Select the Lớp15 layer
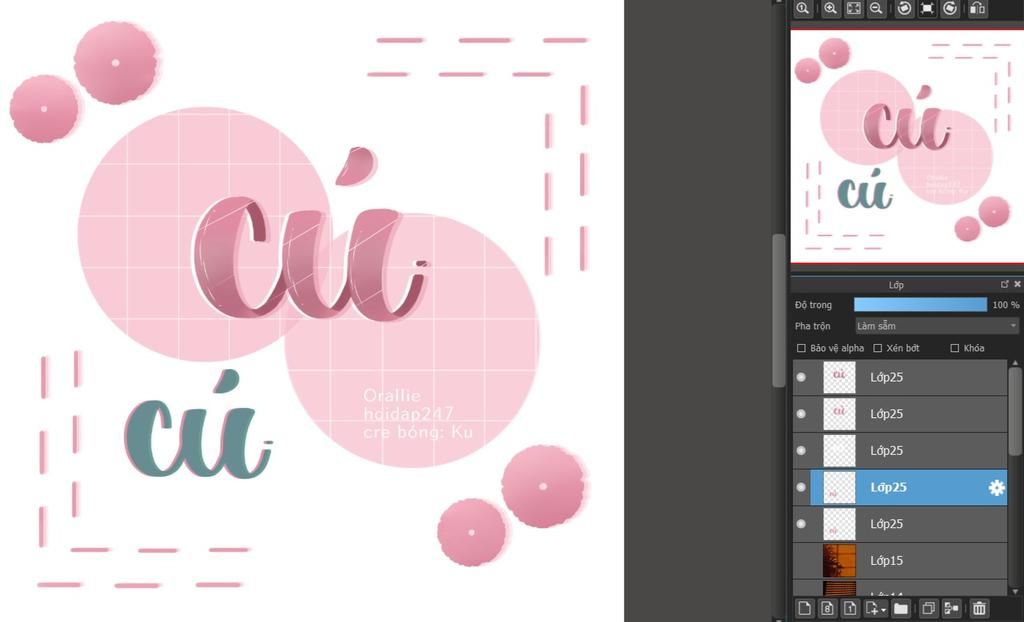This screenshot has height=622, width=1024. coord(900,561)
